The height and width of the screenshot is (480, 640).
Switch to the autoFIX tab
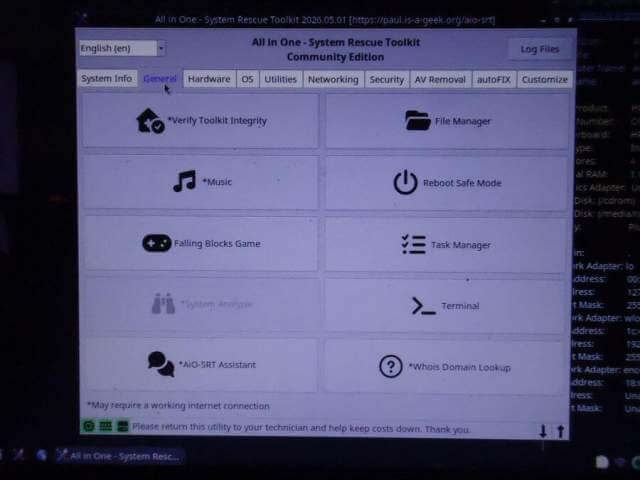pos(494,80)
